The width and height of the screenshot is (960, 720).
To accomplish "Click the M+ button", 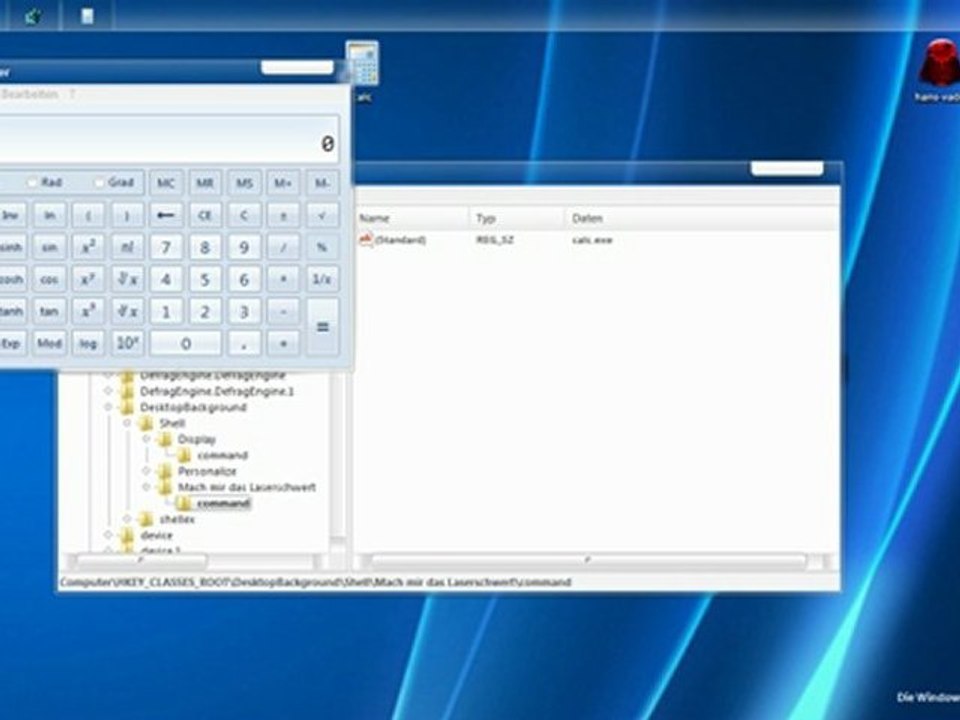I will coord(283,183).
